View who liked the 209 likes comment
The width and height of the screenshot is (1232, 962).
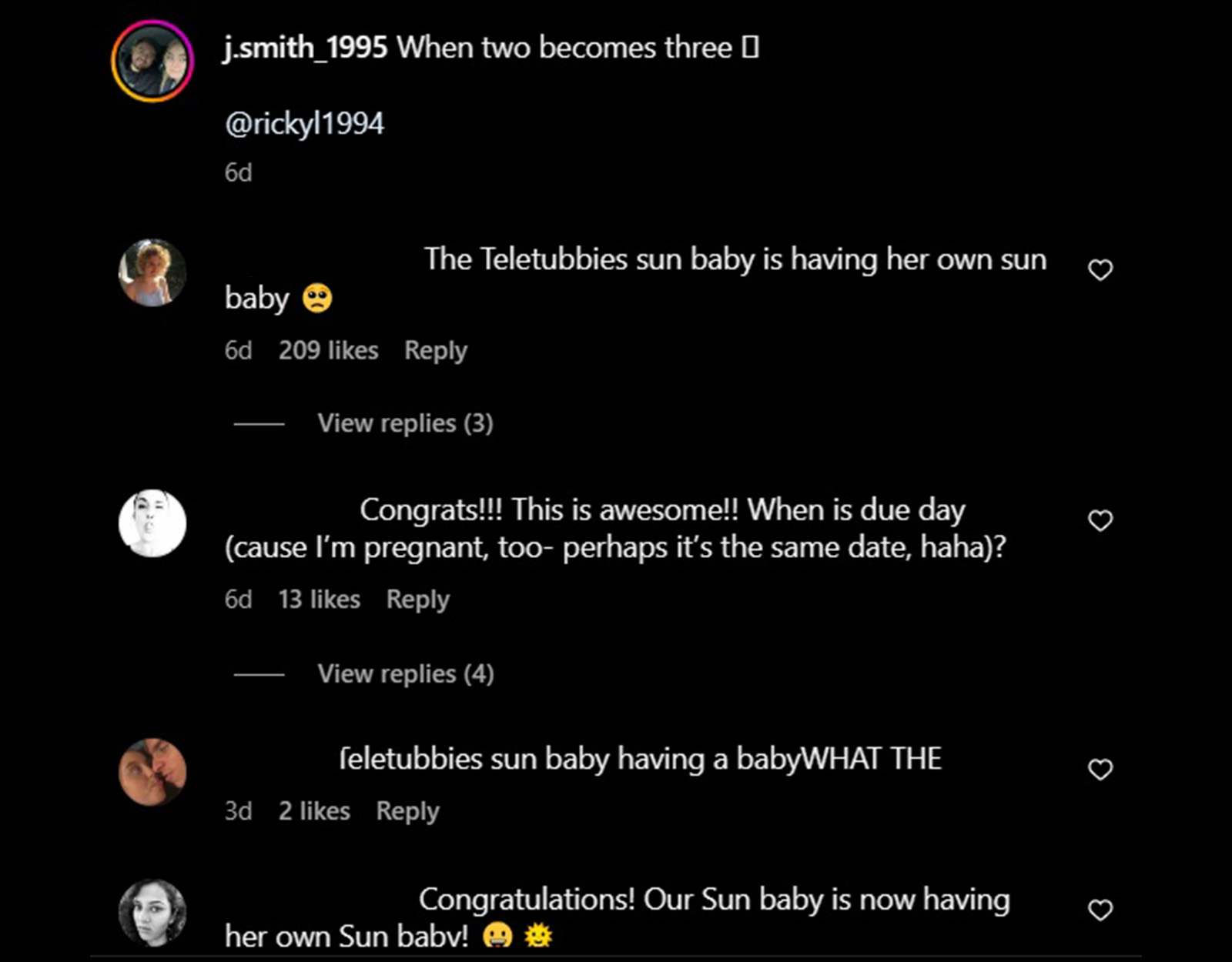click(328, 350)
